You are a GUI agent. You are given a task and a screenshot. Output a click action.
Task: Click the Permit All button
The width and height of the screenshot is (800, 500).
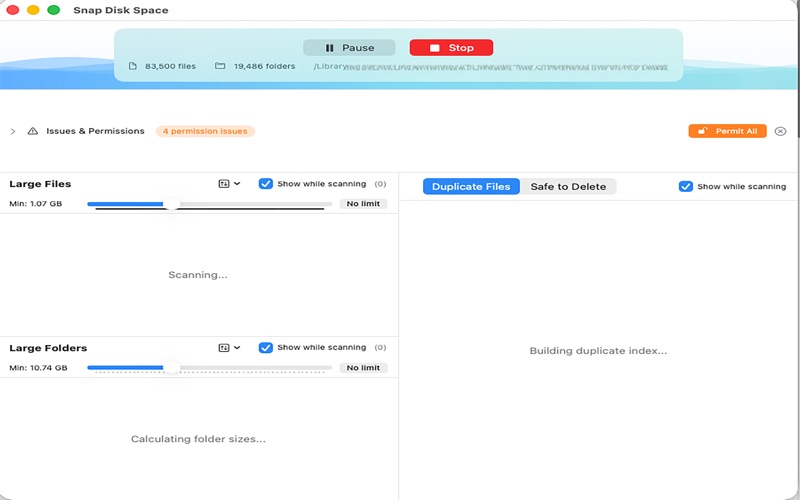[x=727, y=131]
